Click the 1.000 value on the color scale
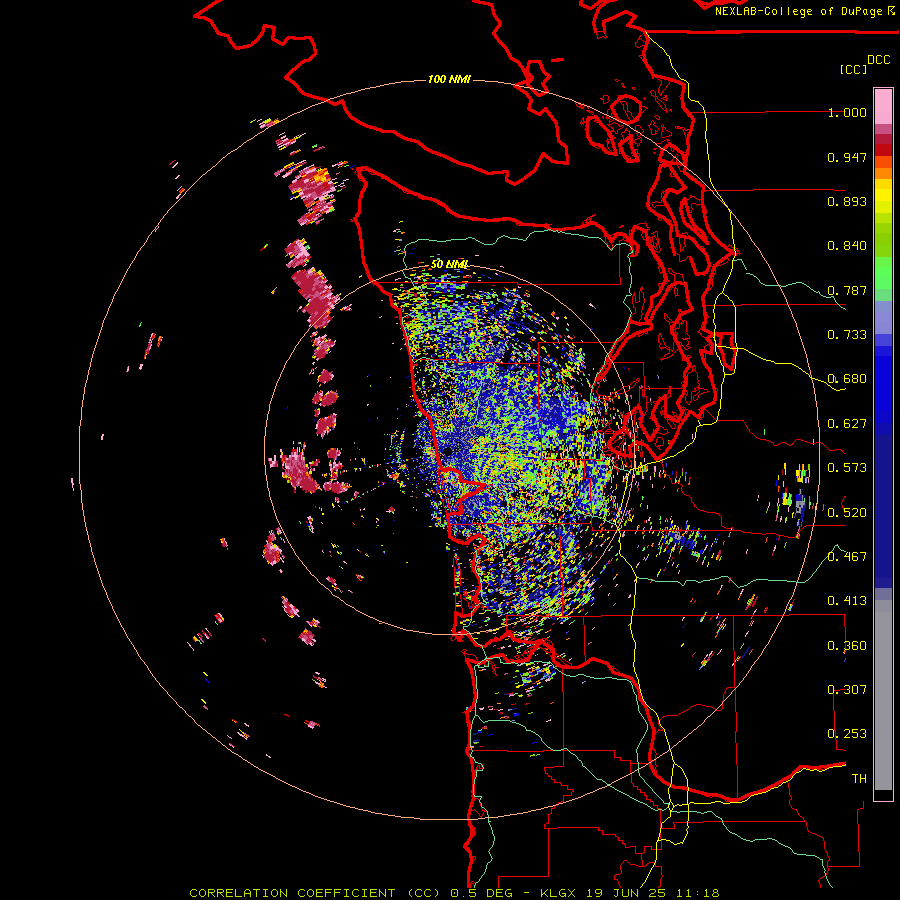 coord(847,112)
